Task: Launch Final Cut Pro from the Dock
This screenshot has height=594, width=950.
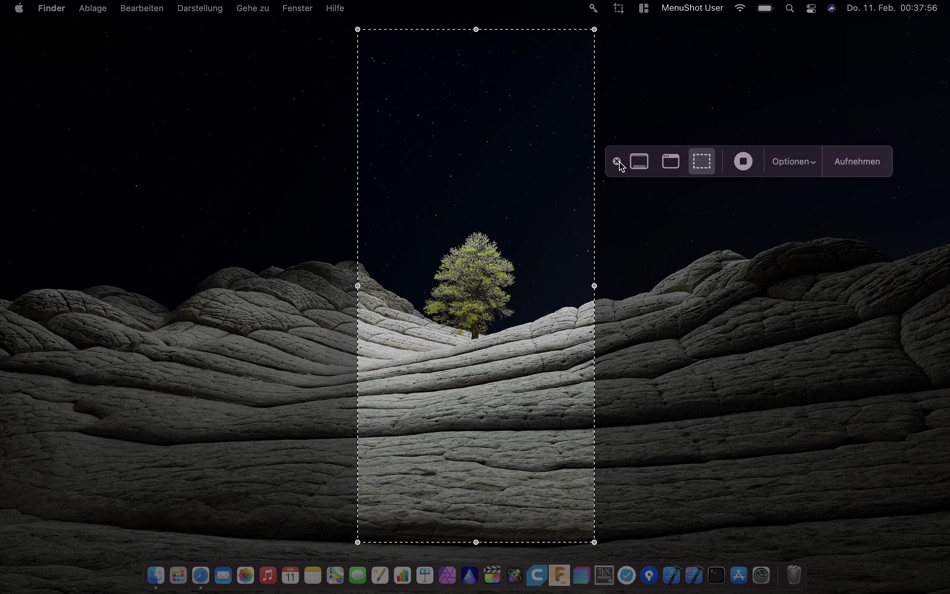Action: 492,575
